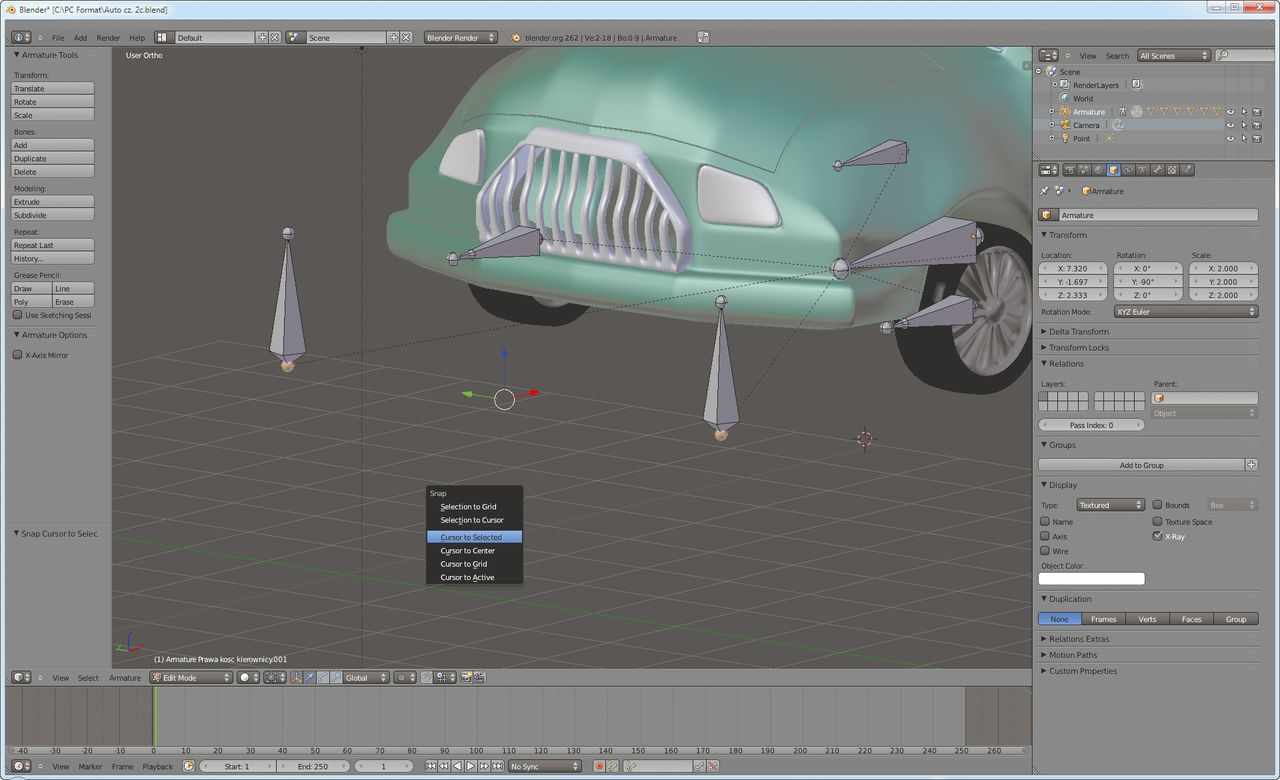This screenshot has width=1280, height=780.
Task: Choose Selection to Grid in Snap menu
Action: (474, 507)
